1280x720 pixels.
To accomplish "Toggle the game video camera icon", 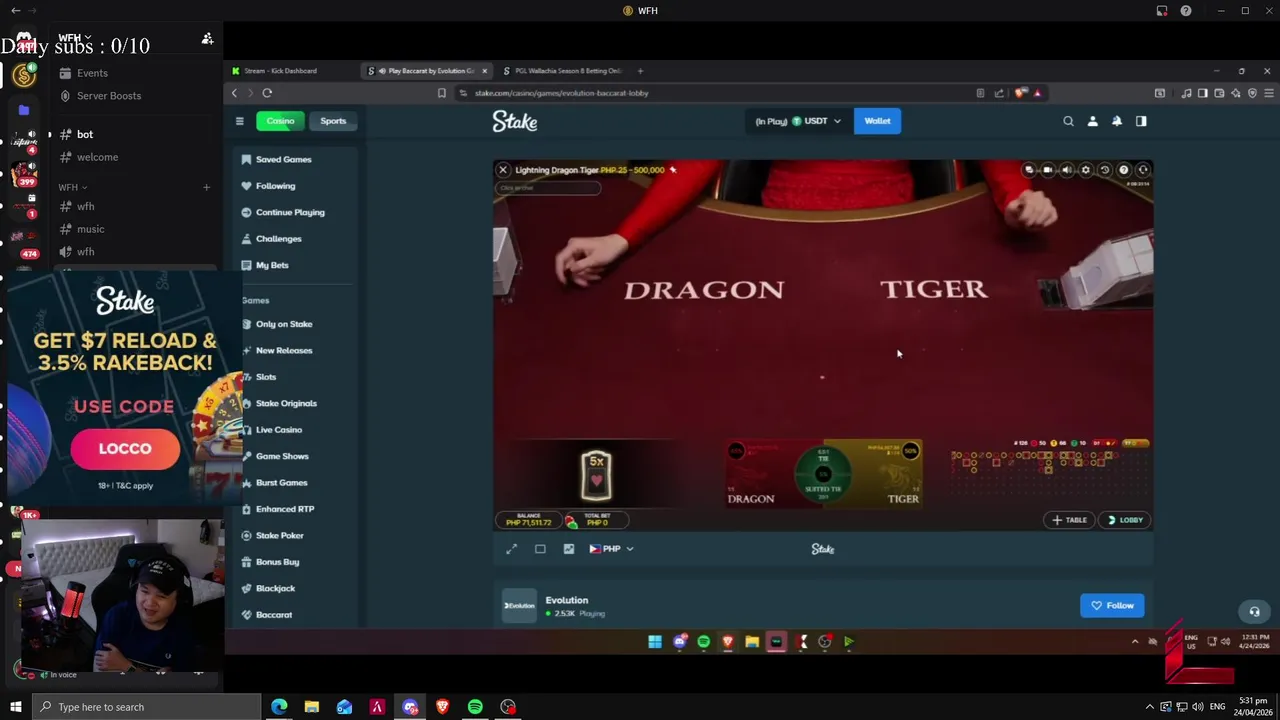I will 1047,170.
